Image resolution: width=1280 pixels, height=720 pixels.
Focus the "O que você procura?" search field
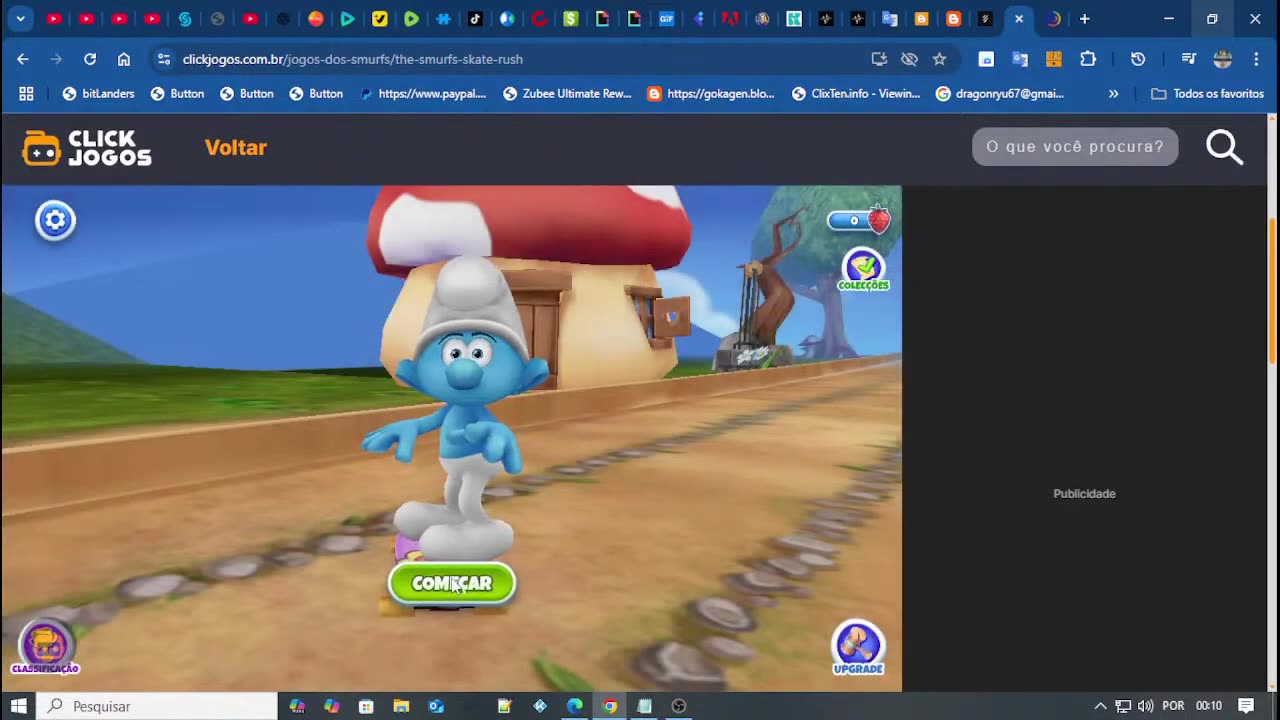1075,147
